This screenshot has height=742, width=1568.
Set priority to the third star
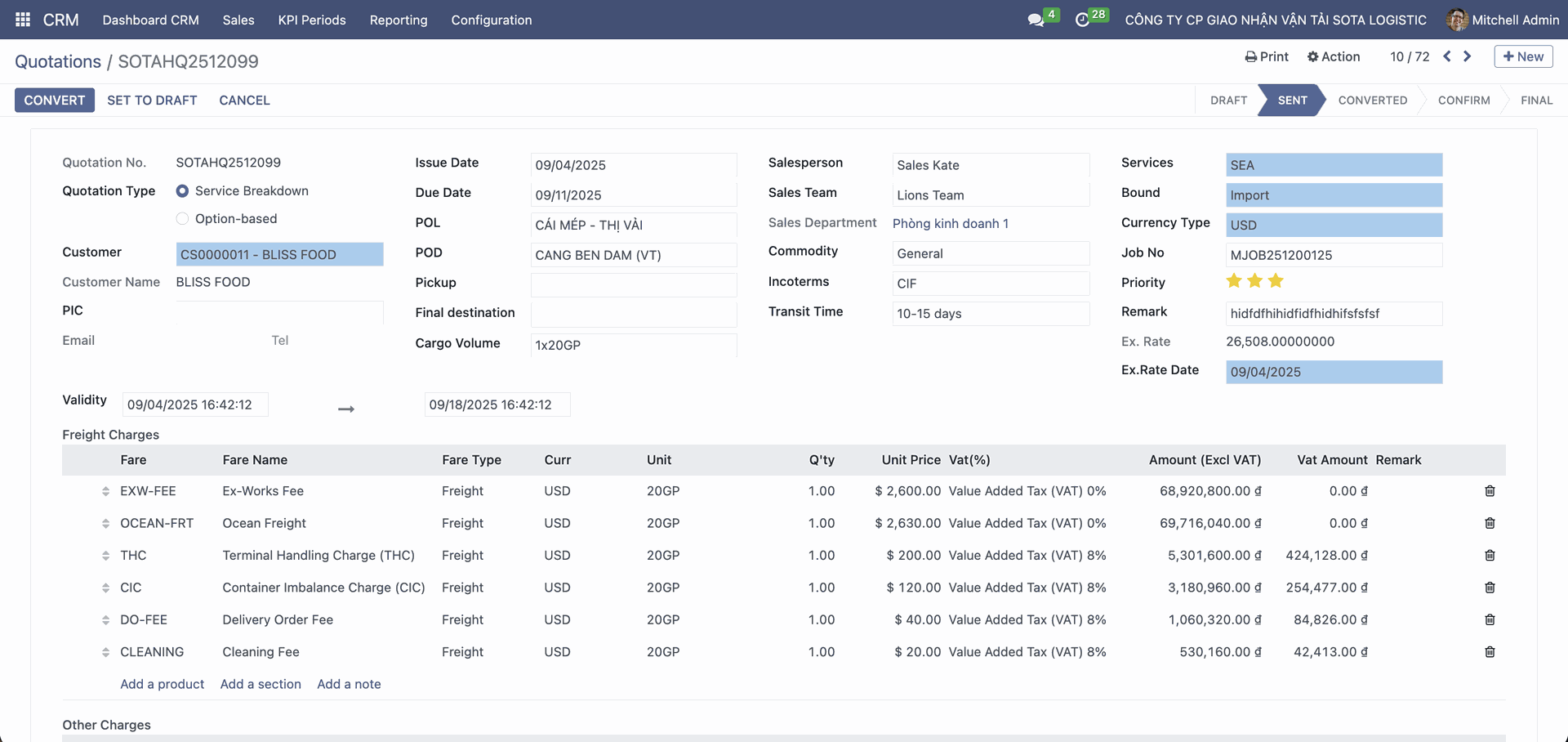click(1276, 281)
